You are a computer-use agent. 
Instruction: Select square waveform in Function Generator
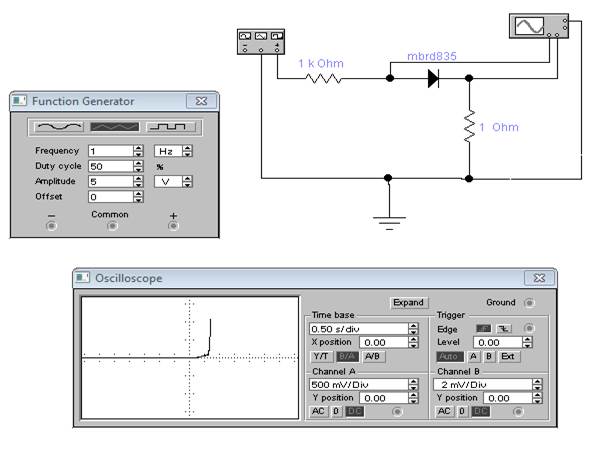[171, 127]
